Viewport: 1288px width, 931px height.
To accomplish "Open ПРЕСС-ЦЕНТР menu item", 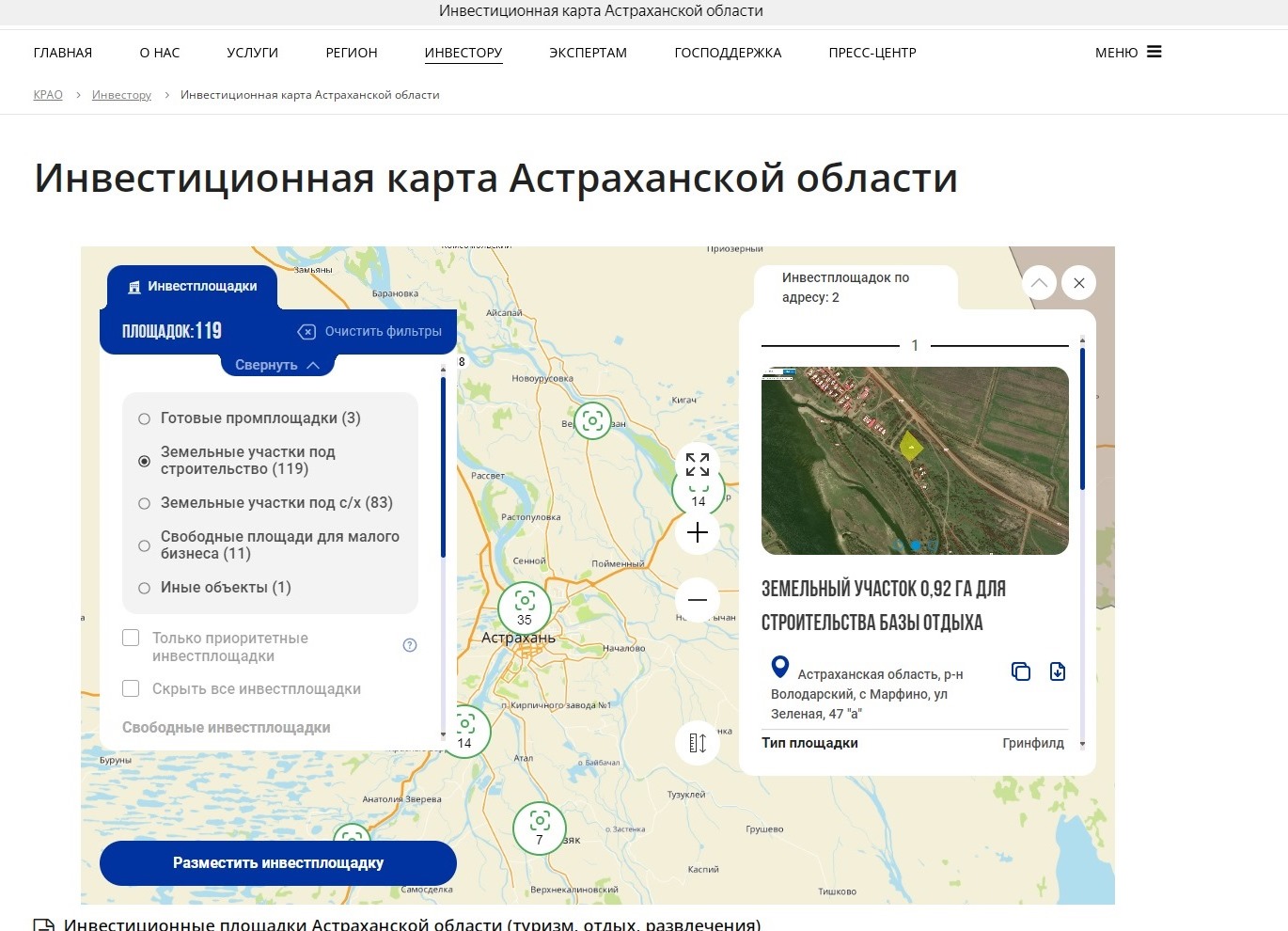I will pyautogui.click(x=872, y=53).
